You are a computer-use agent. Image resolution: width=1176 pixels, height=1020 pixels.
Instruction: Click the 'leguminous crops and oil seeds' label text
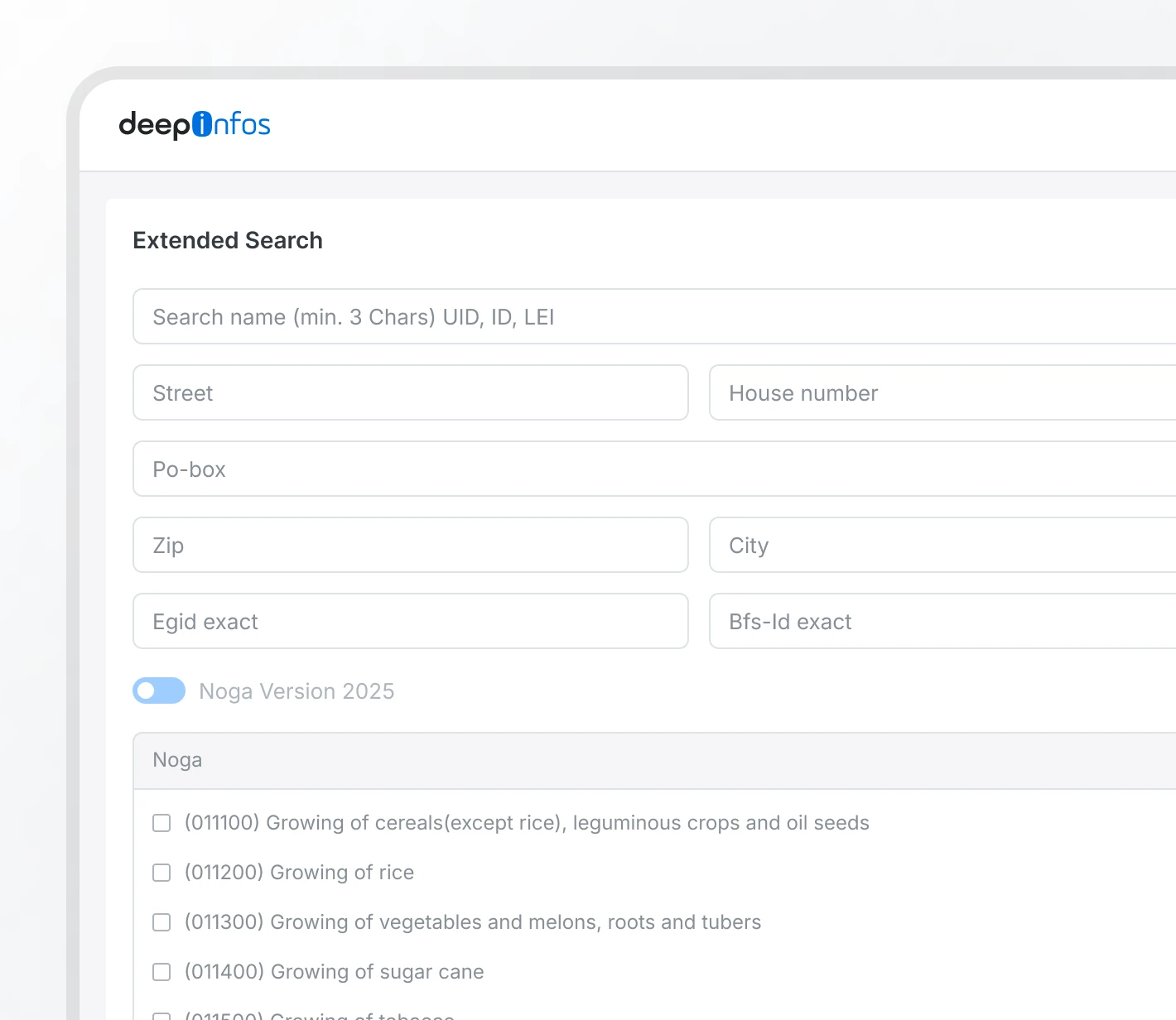point(721,823)
